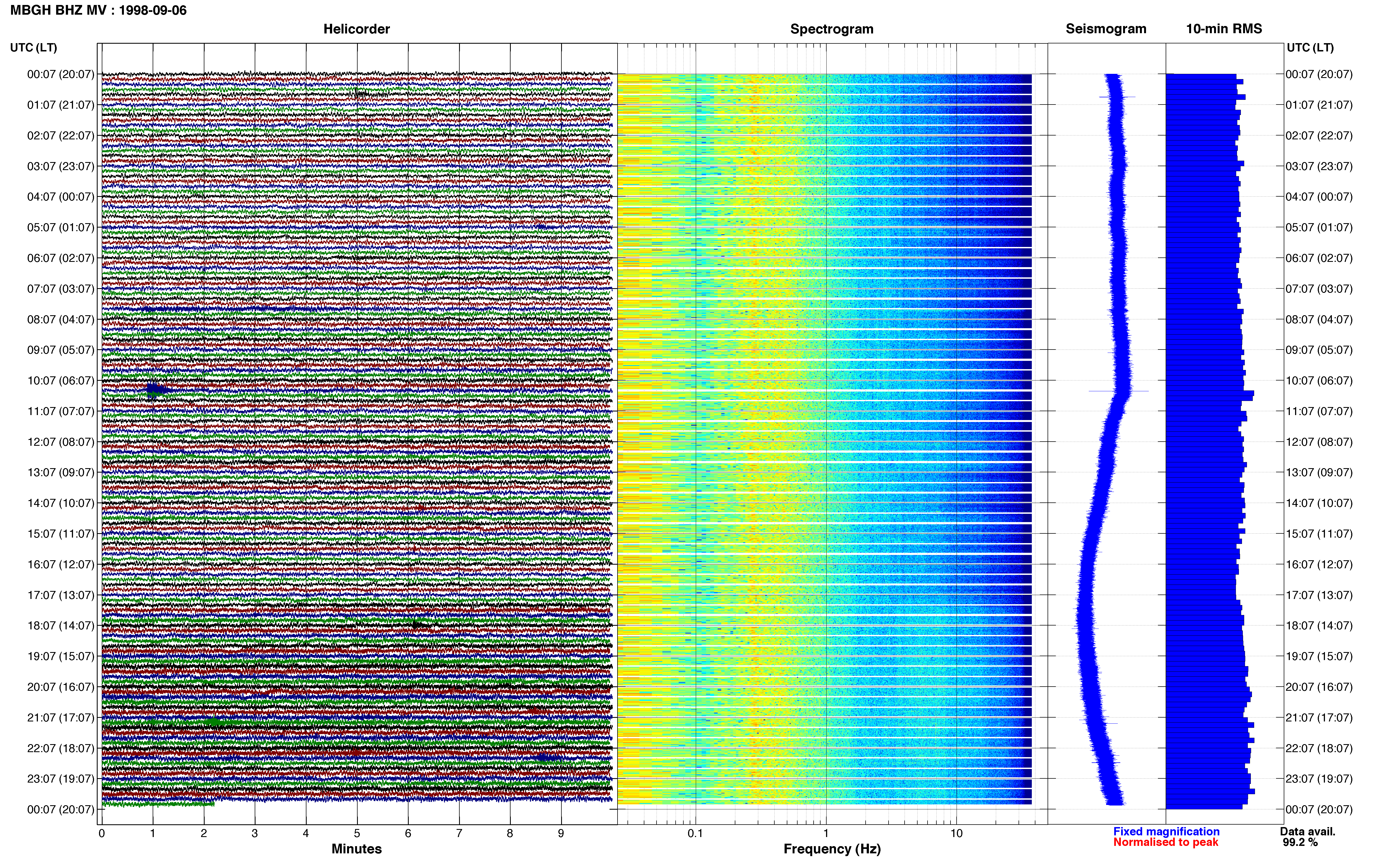Click frequency tick label '10'
1388x868 pixels.
(x=956, y=833)
